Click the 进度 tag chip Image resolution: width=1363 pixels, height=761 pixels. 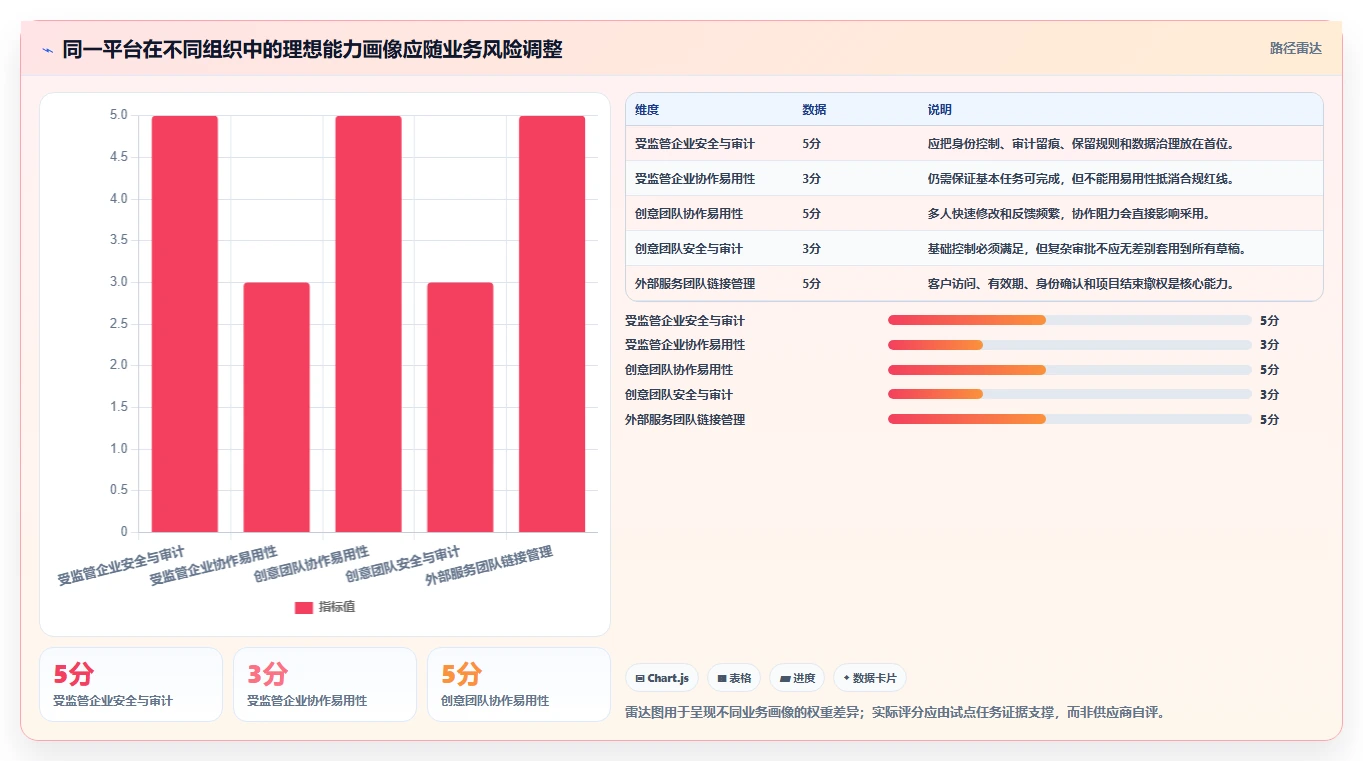(x=797, y=678)
